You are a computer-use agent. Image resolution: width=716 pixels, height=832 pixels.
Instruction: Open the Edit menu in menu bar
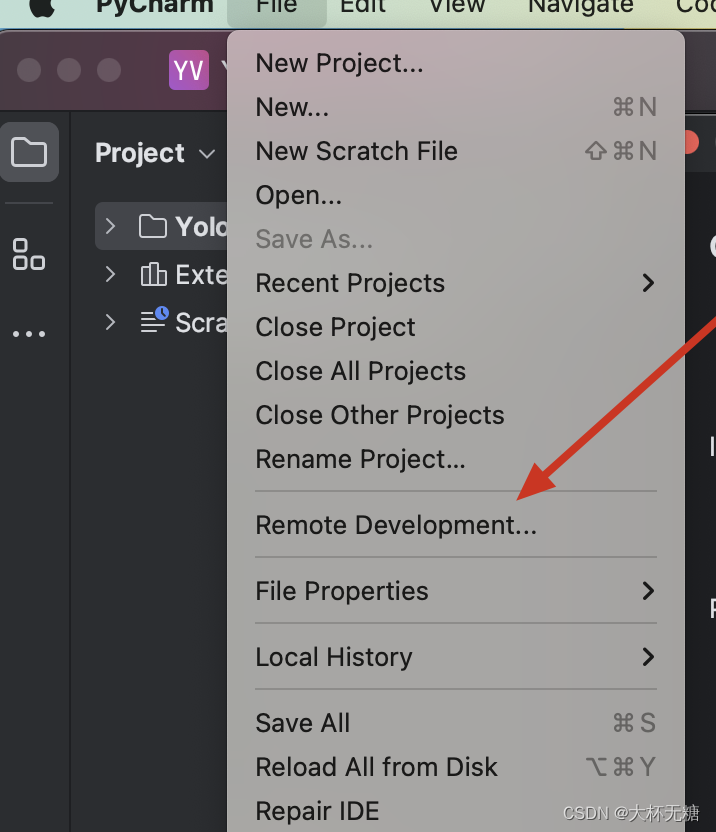click(x=363, y=6)
